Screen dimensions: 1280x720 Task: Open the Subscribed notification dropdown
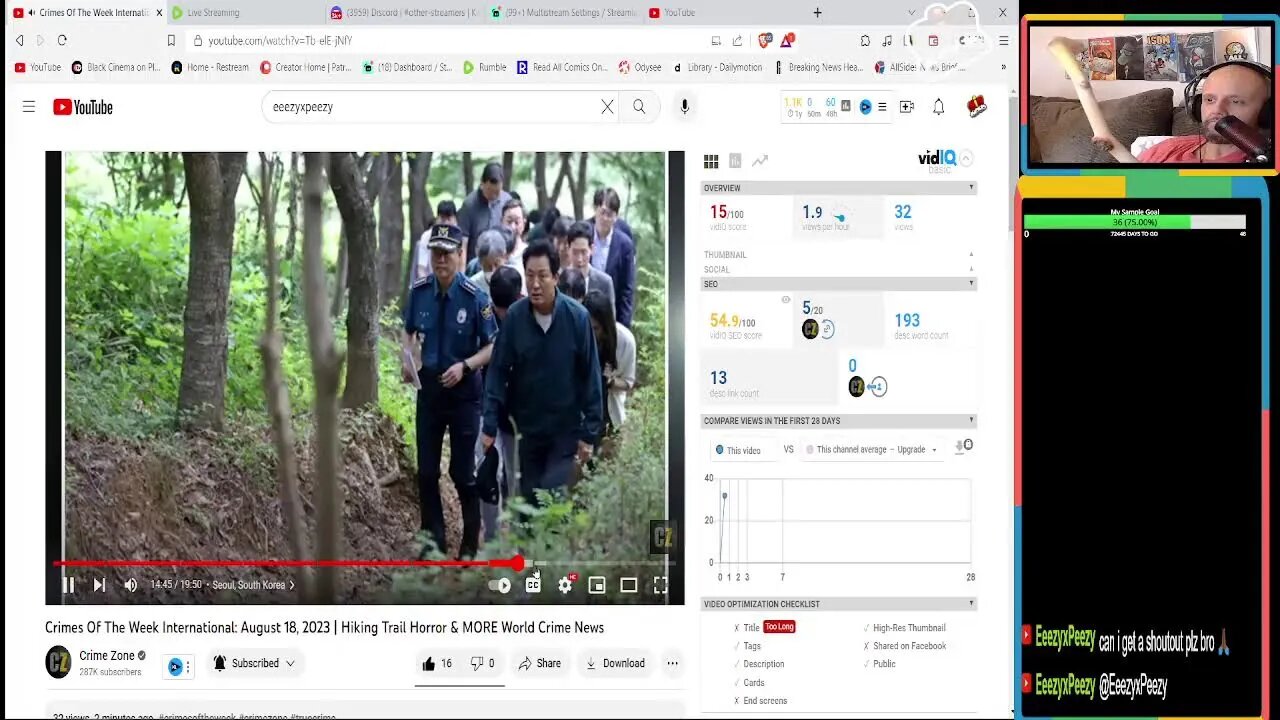click(254, 663)
